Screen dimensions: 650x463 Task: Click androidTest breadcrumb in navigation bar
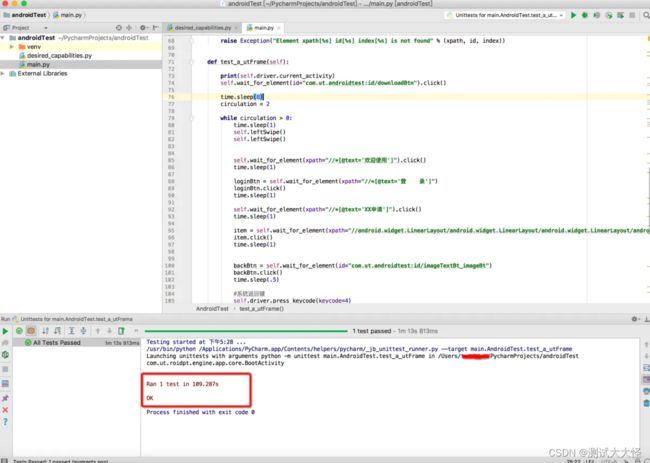coord(25,15)
